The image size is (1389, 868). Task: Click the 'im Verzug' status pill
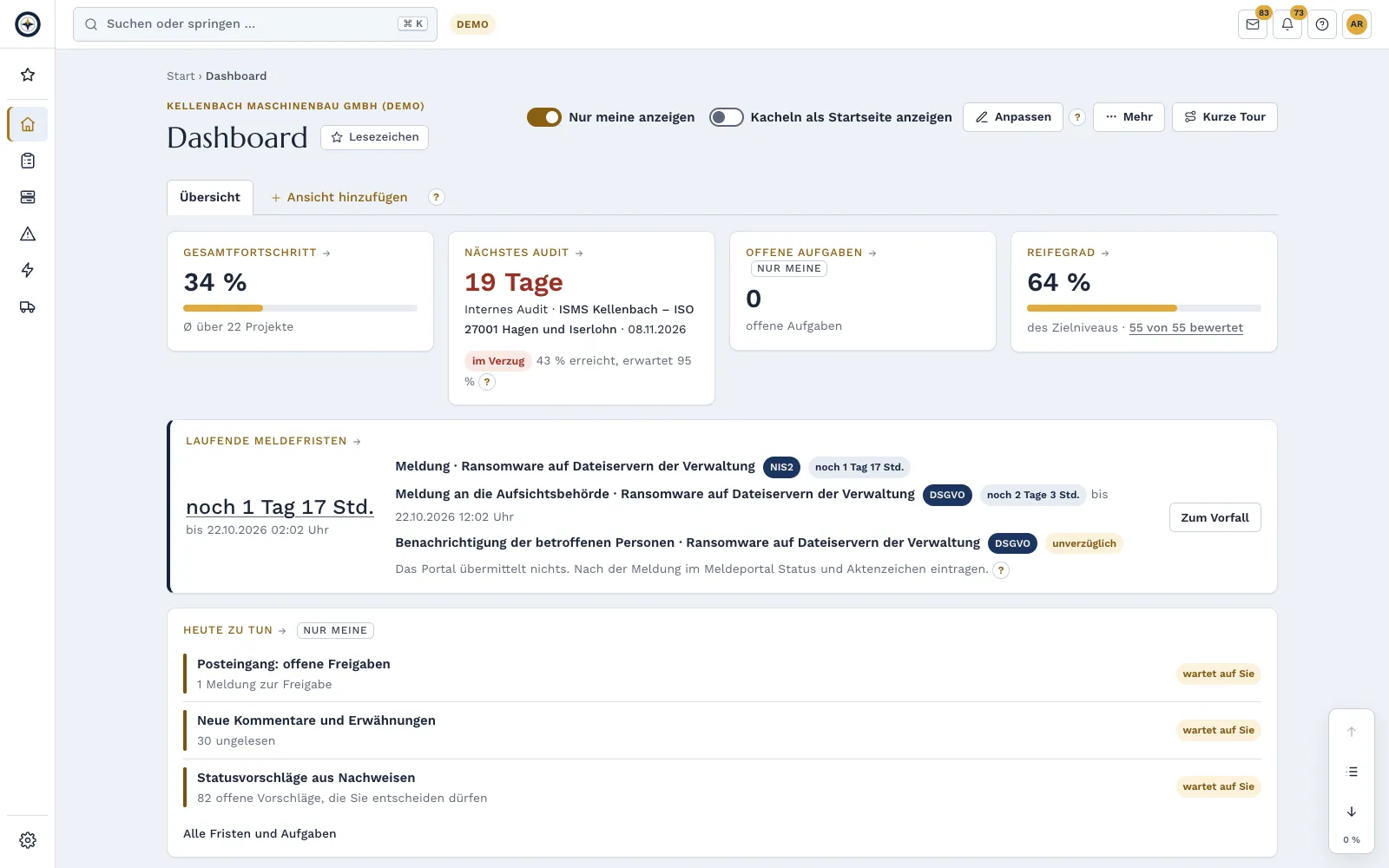coord(498,361)
